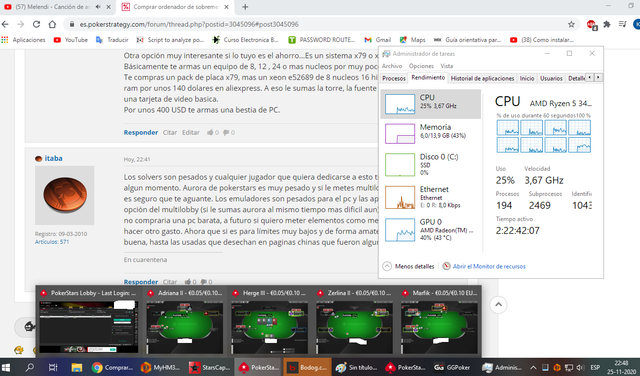
Task: Jump to page top with round arrow button
Action: (x=498, y=305)
